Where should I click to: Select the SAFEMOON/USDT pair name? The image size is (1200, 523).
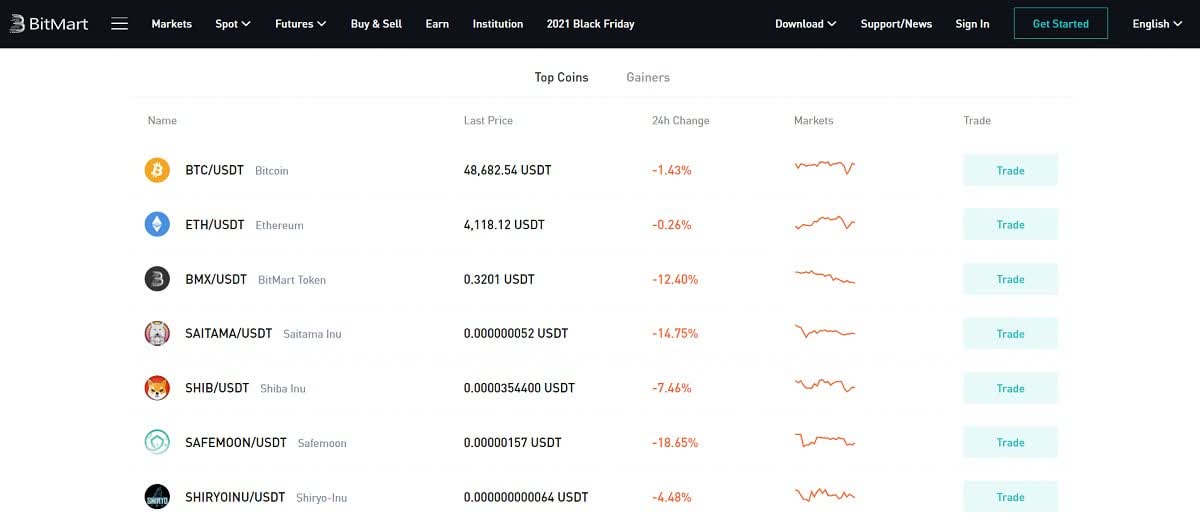coord(236,442)
